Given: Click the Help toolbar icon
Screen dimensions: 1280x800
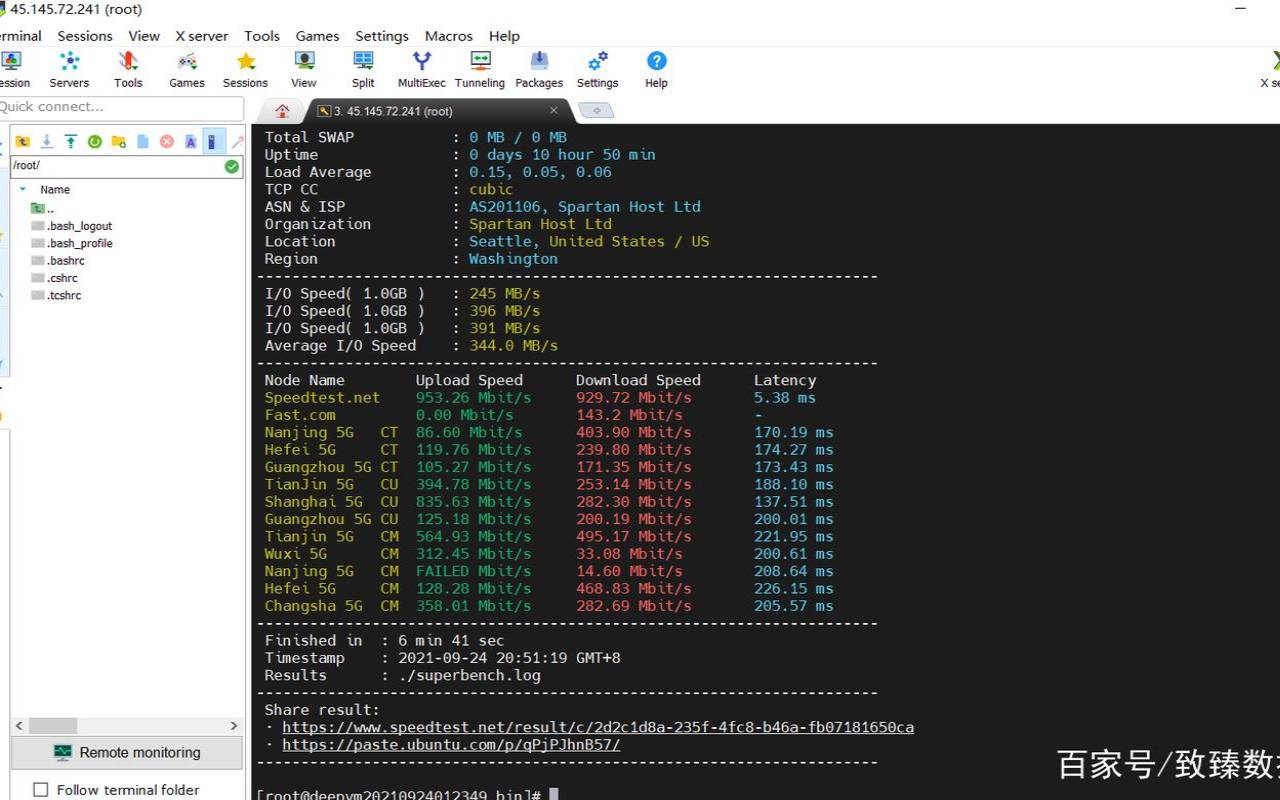Looking at the screenshot, I should pyautogui.click(x=656, y=70).
